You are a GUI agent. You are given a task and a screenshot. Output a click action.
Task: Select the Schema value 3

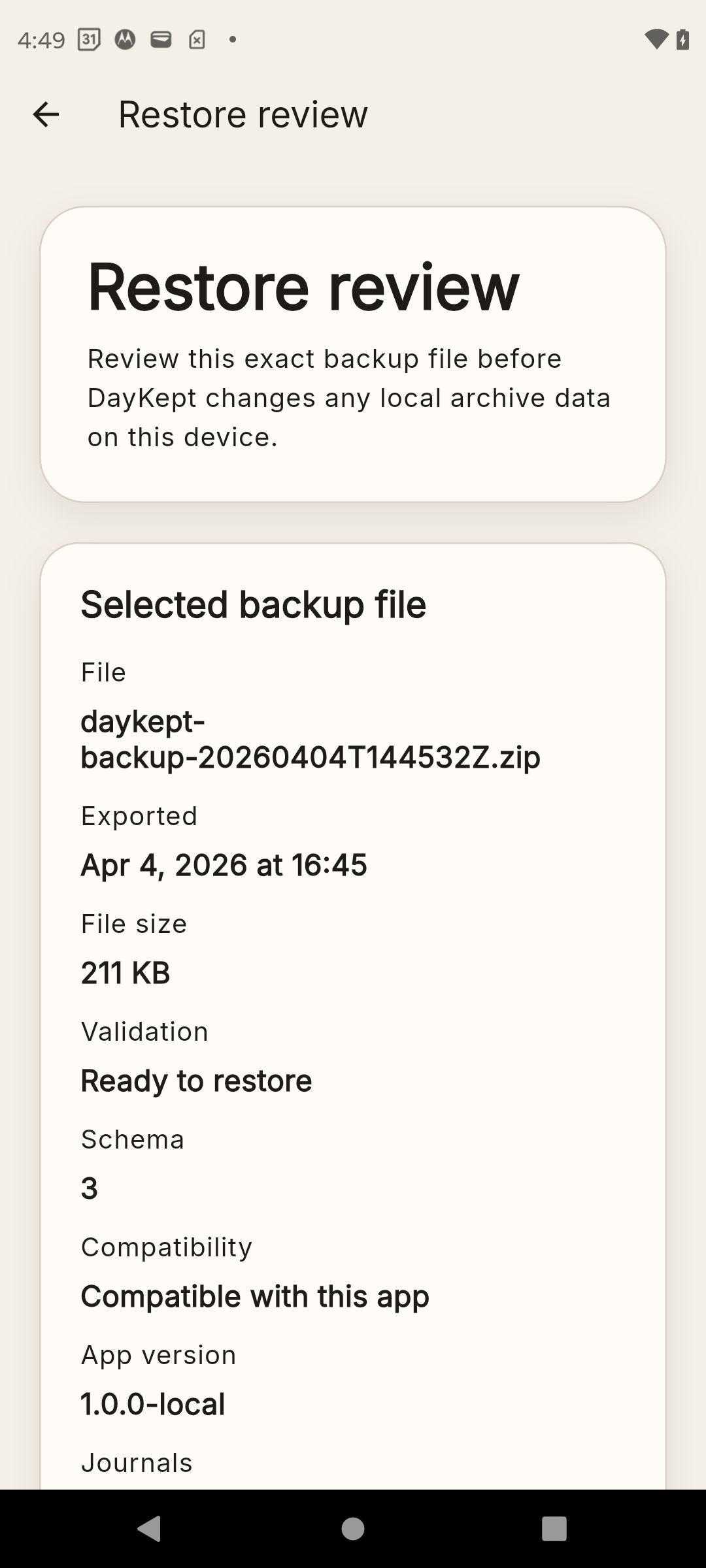click(x=89, y=1188)
